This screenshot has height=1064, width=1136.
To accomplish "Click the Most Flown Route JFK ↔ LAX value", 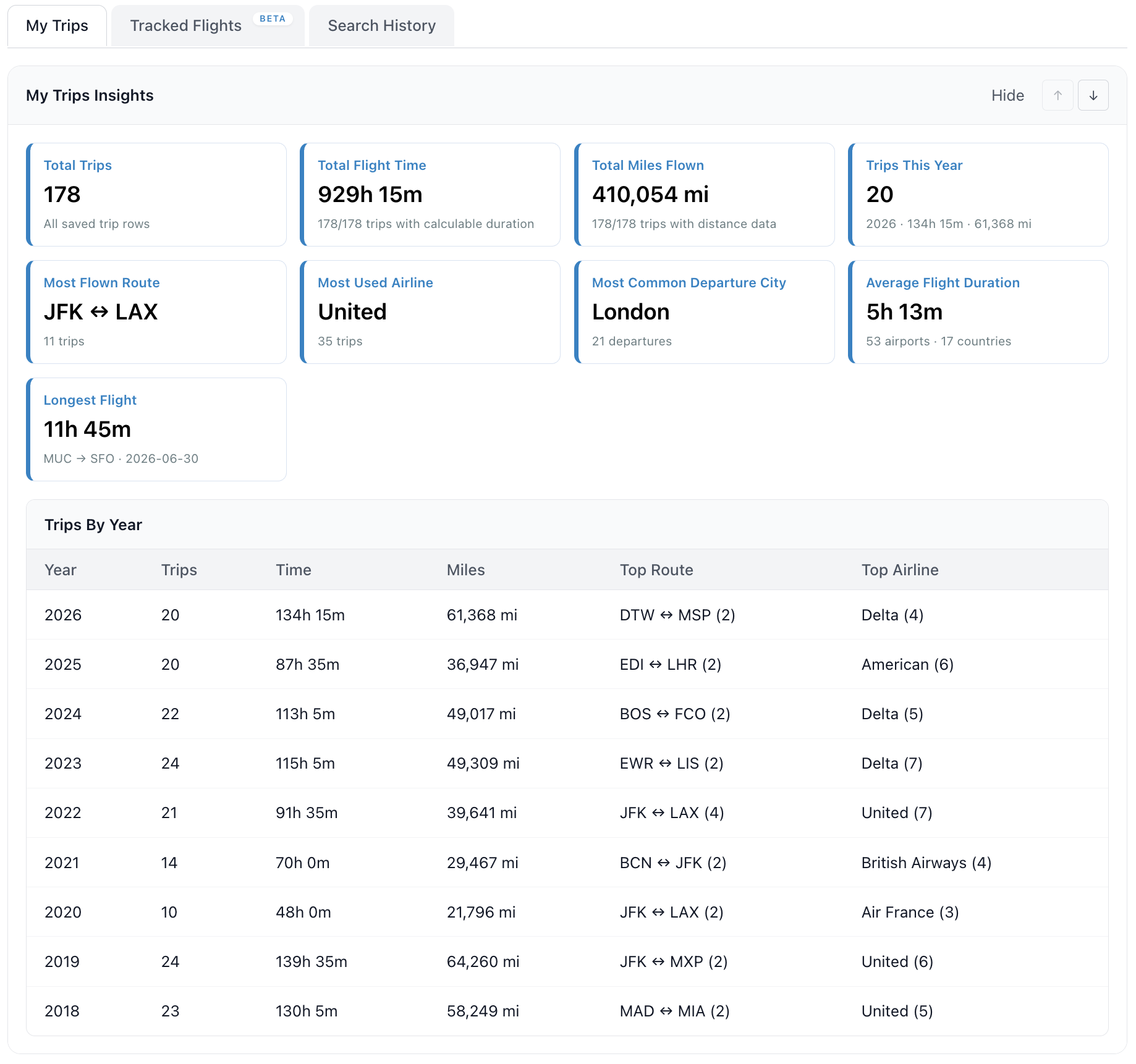I will pyautogui.click(x=101, y=312).
